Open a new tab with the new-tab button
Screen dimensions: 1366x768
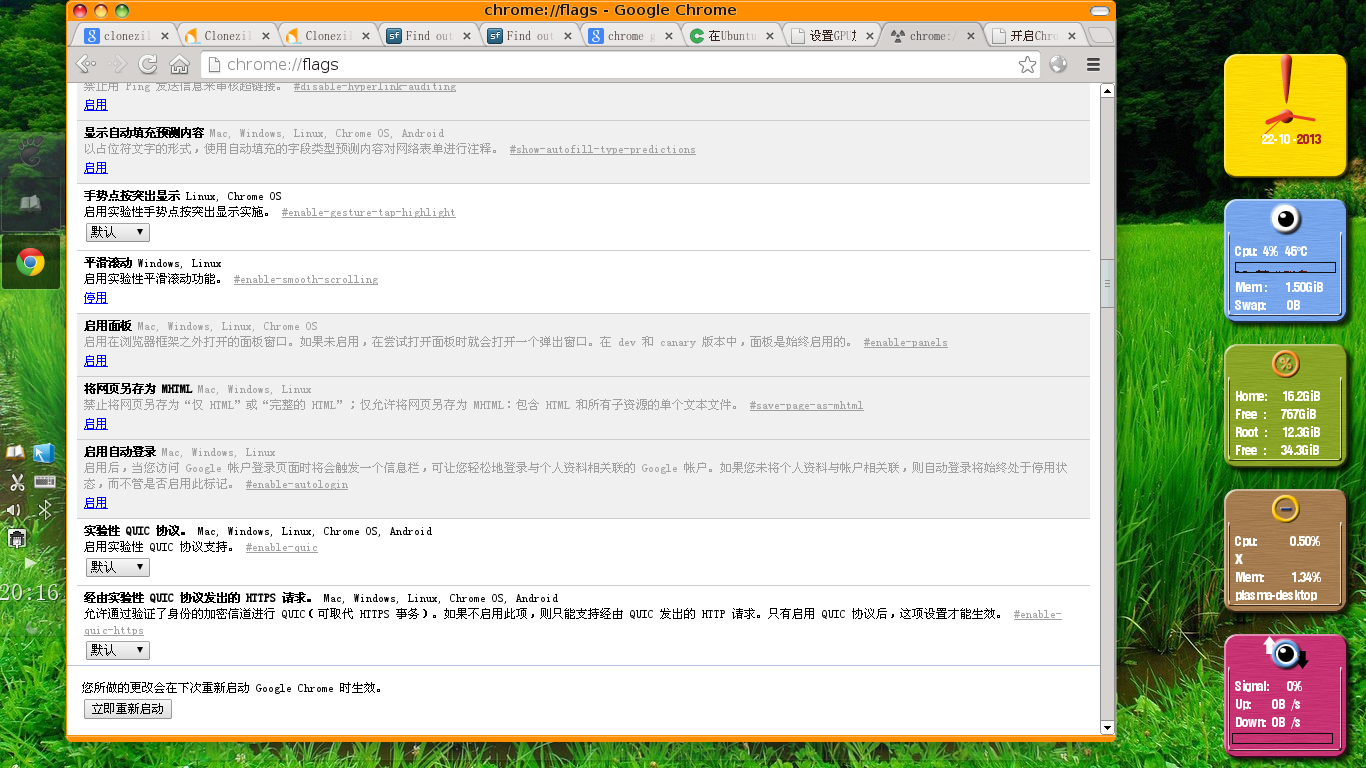1100,36
